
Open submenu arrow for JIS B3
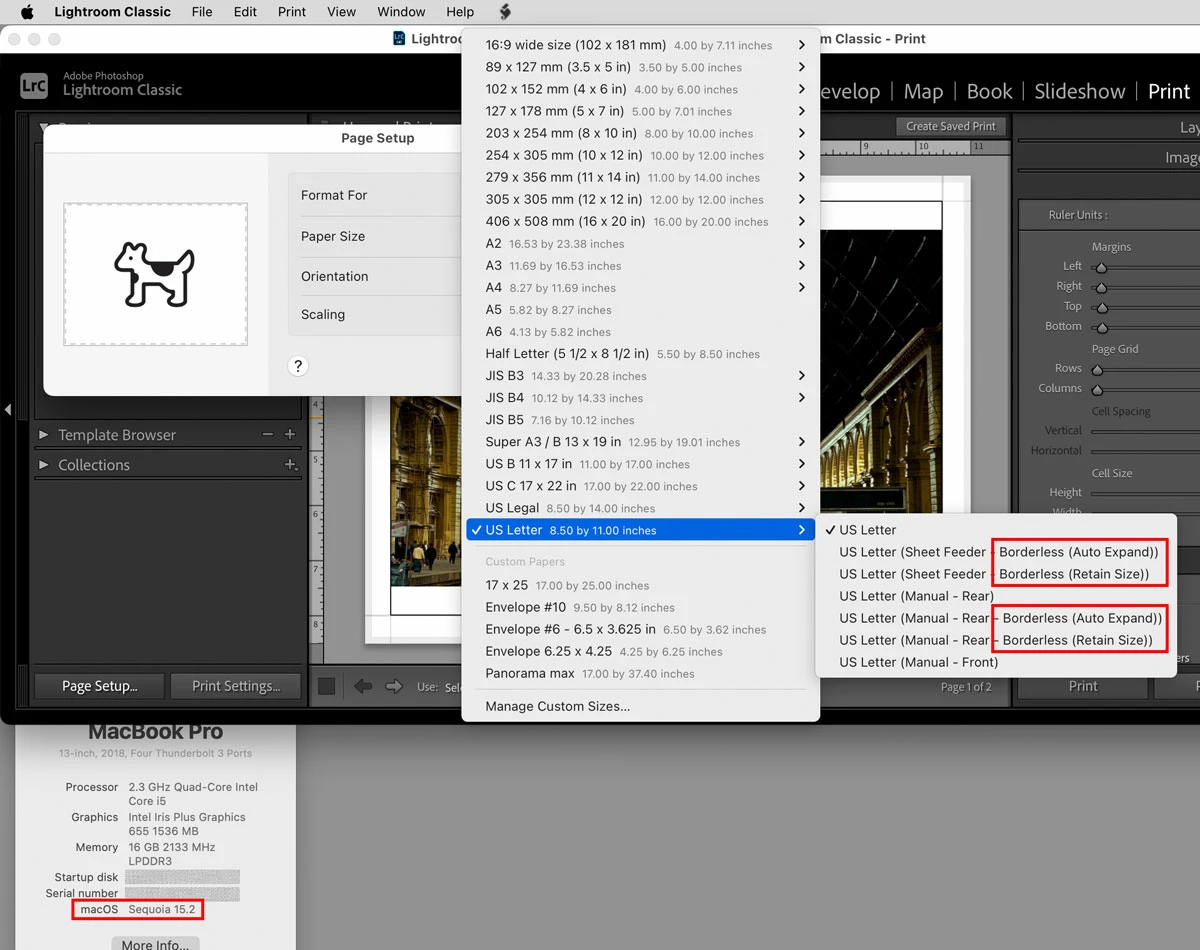tap(802, 375)
